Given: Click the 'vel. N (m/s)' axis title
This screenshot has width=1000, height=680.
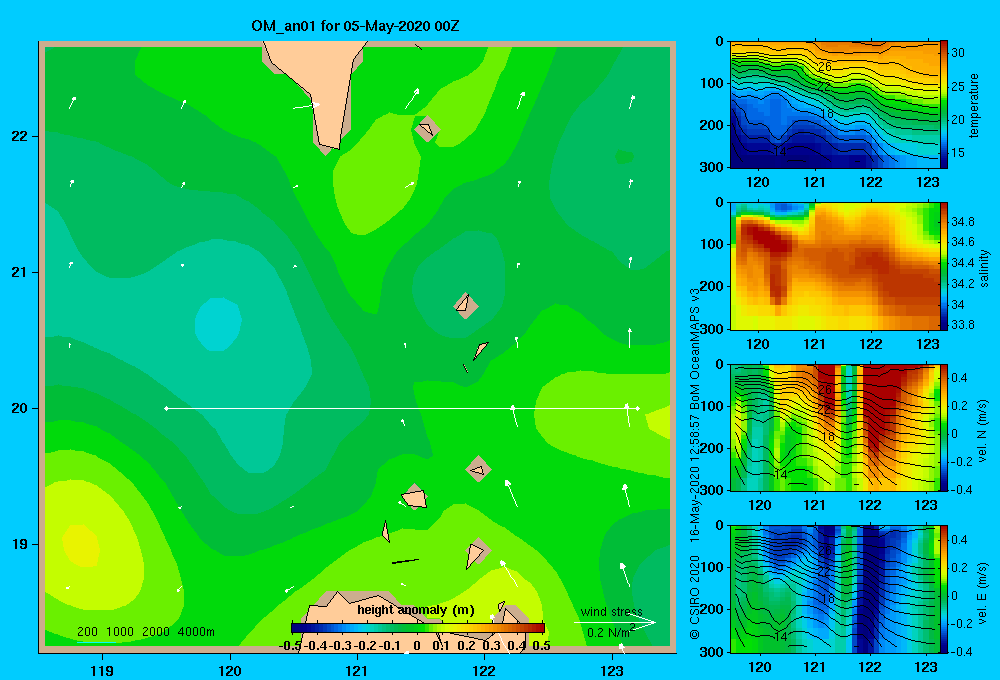Looking at the screenshot, I should [x=982, y=431].
